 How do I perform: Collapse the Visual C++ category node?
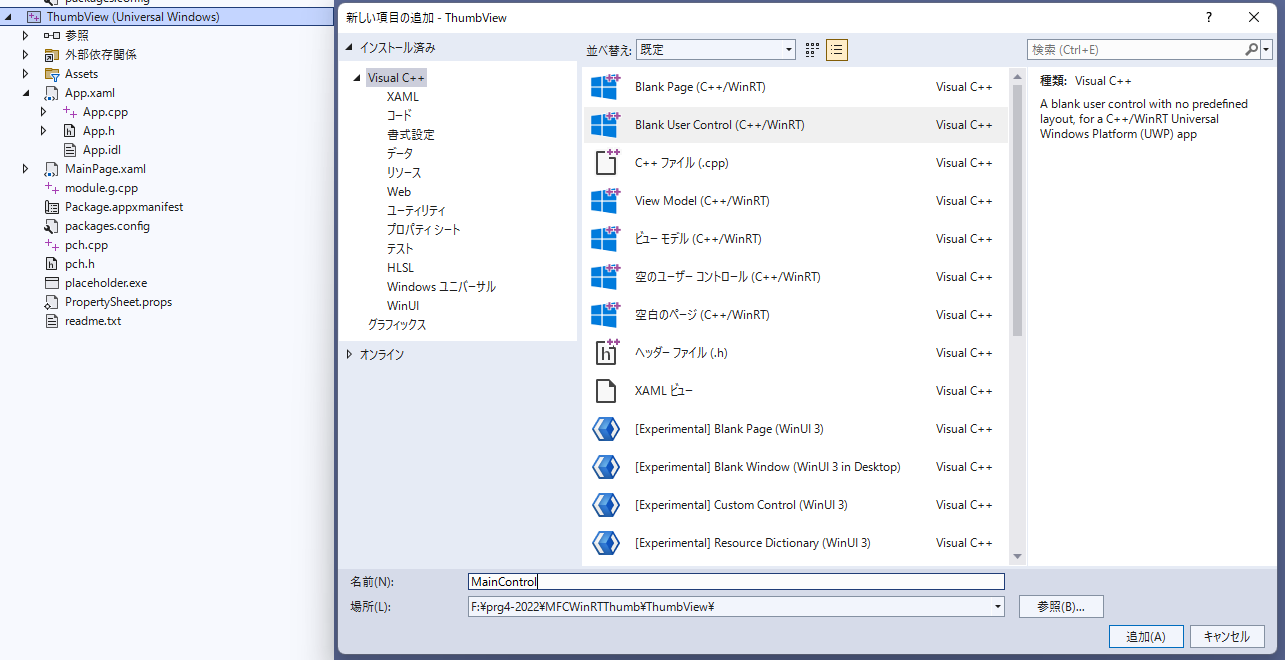(x=358, y=78)
